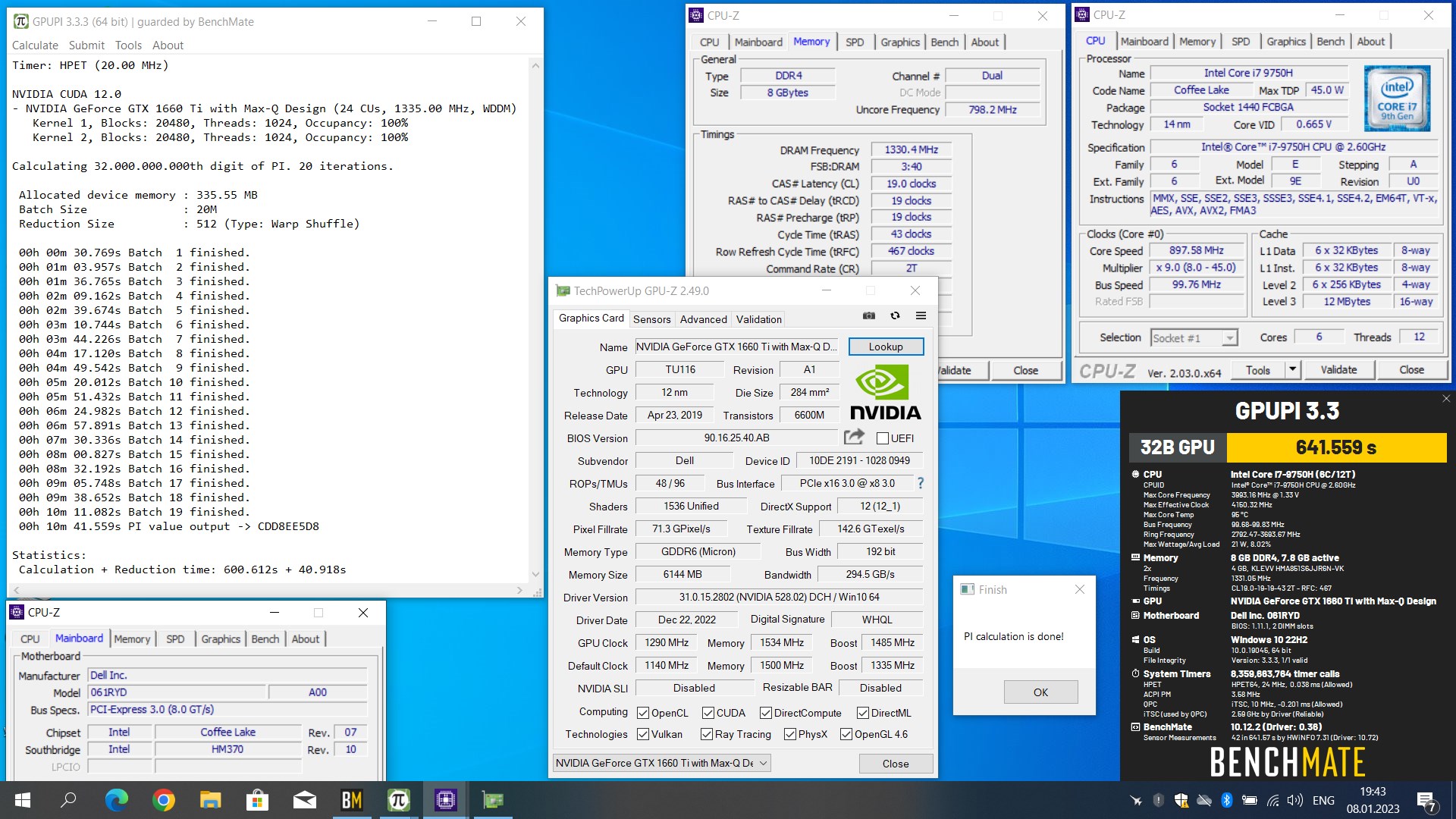Open GPUPI Submit menu
1456x819 pixels.
point(86,45)
